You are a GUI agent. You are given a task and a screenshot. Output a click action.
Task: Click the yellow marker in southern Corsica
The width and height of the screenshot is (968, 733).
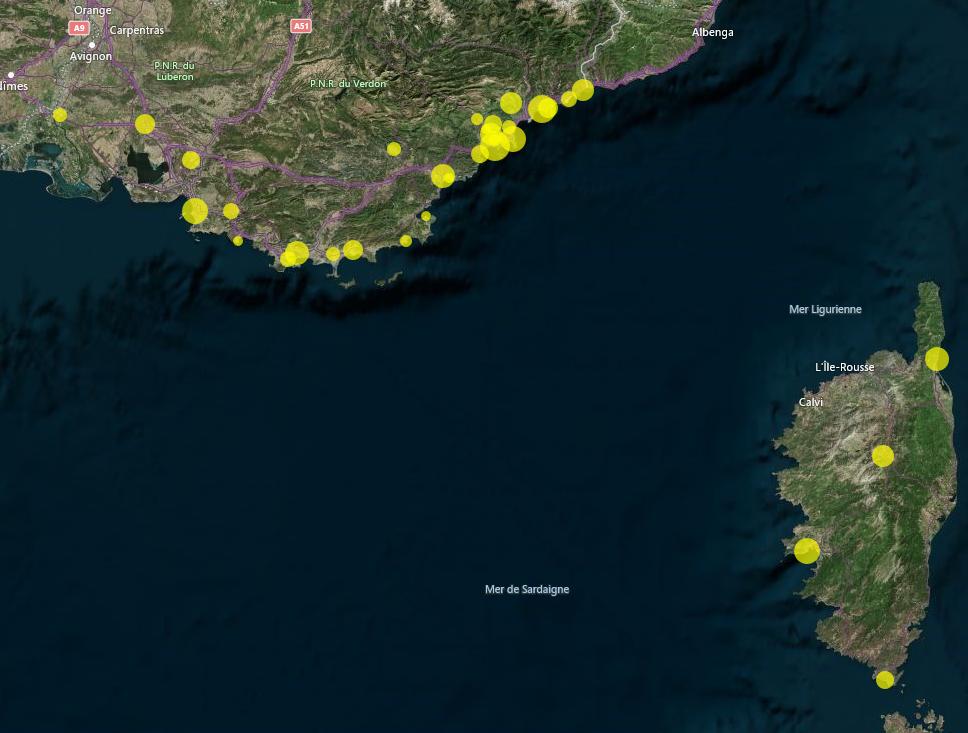(884, 679)
